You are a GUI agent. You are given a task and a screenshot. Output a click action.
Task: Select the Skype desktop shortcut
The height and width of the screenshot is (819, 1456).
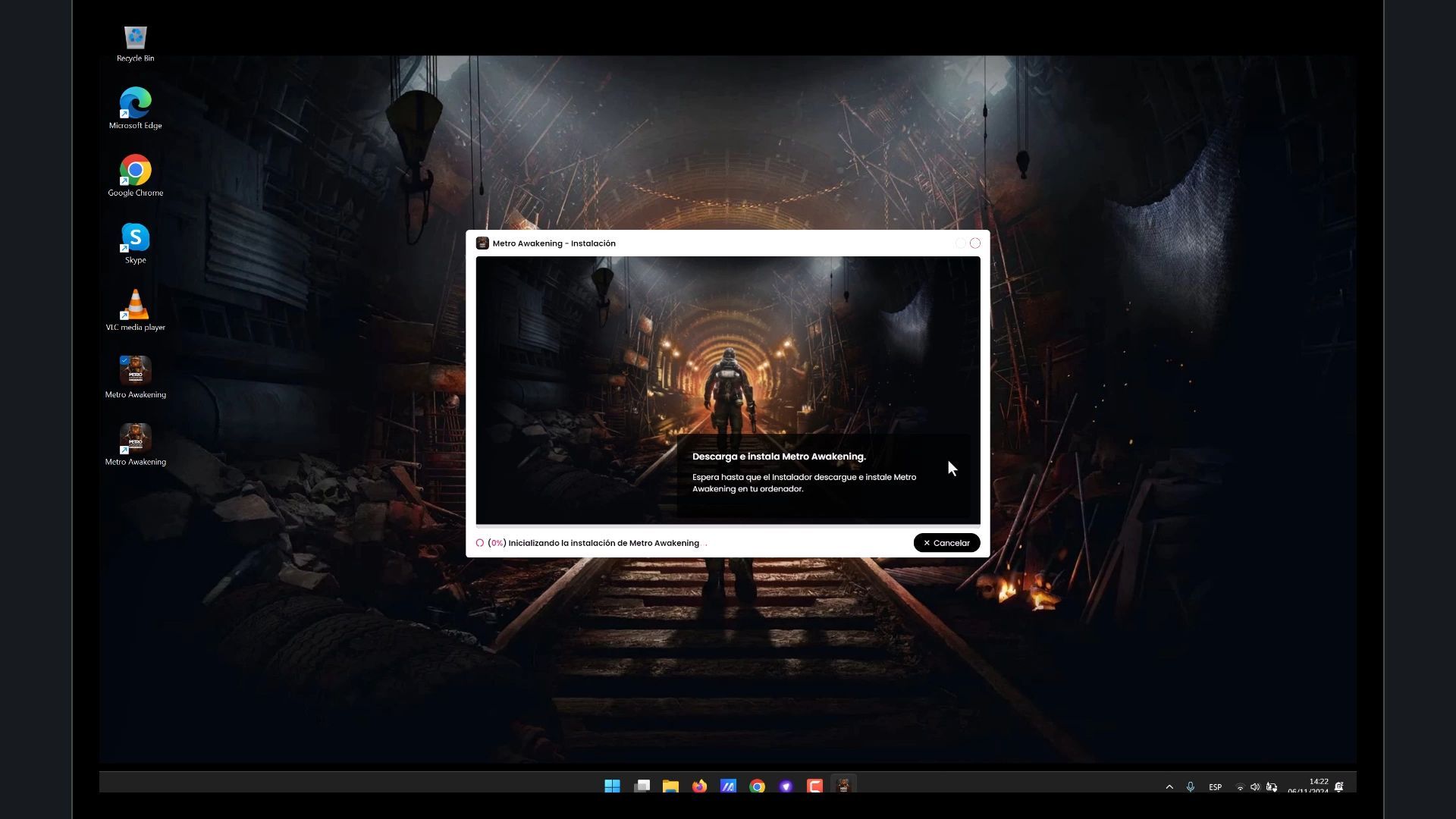click(136, 243)
